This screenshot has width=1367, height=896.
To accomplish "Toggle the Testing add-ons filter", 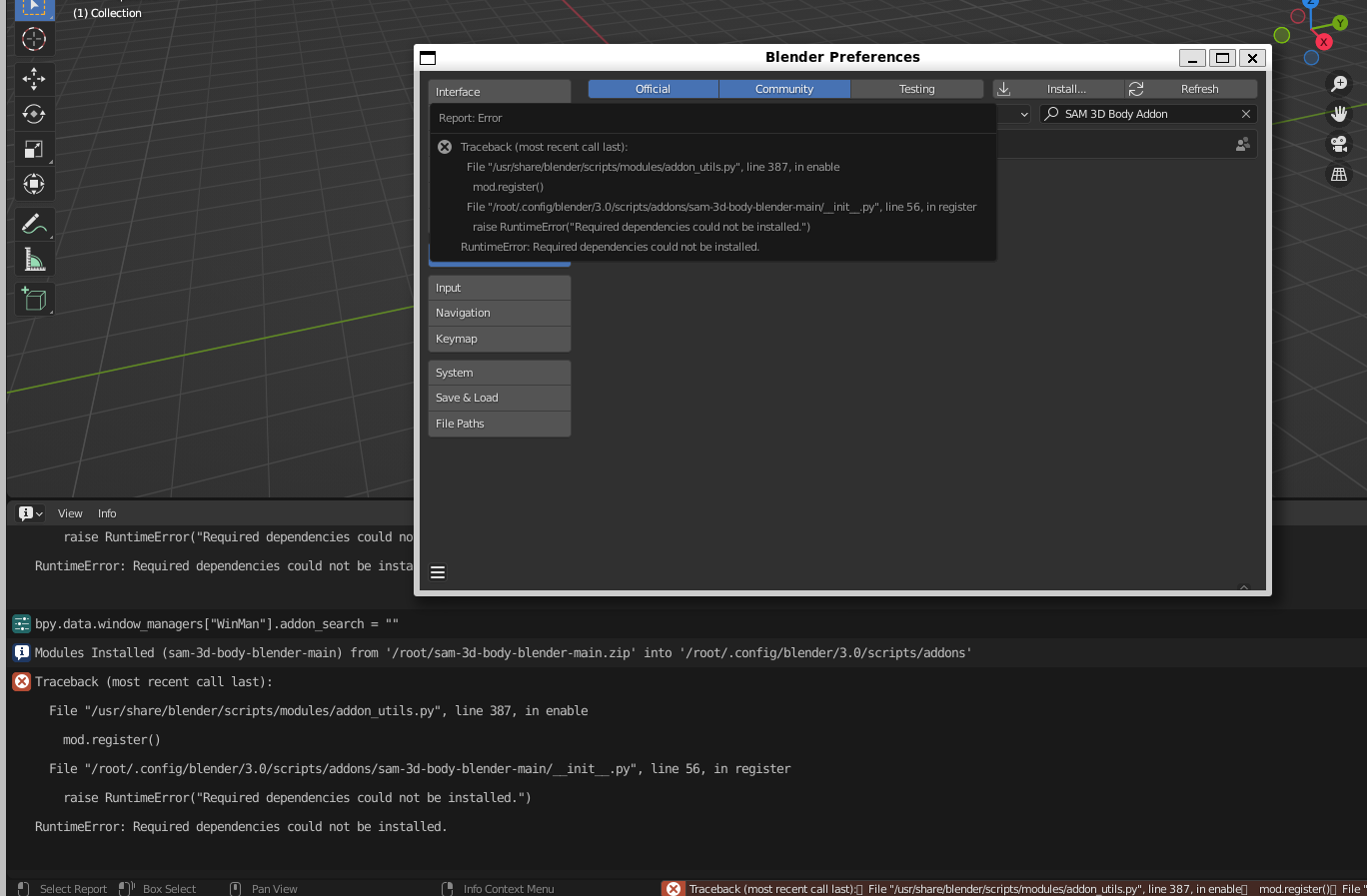I will pyautogui.click(x=917, y=89).
